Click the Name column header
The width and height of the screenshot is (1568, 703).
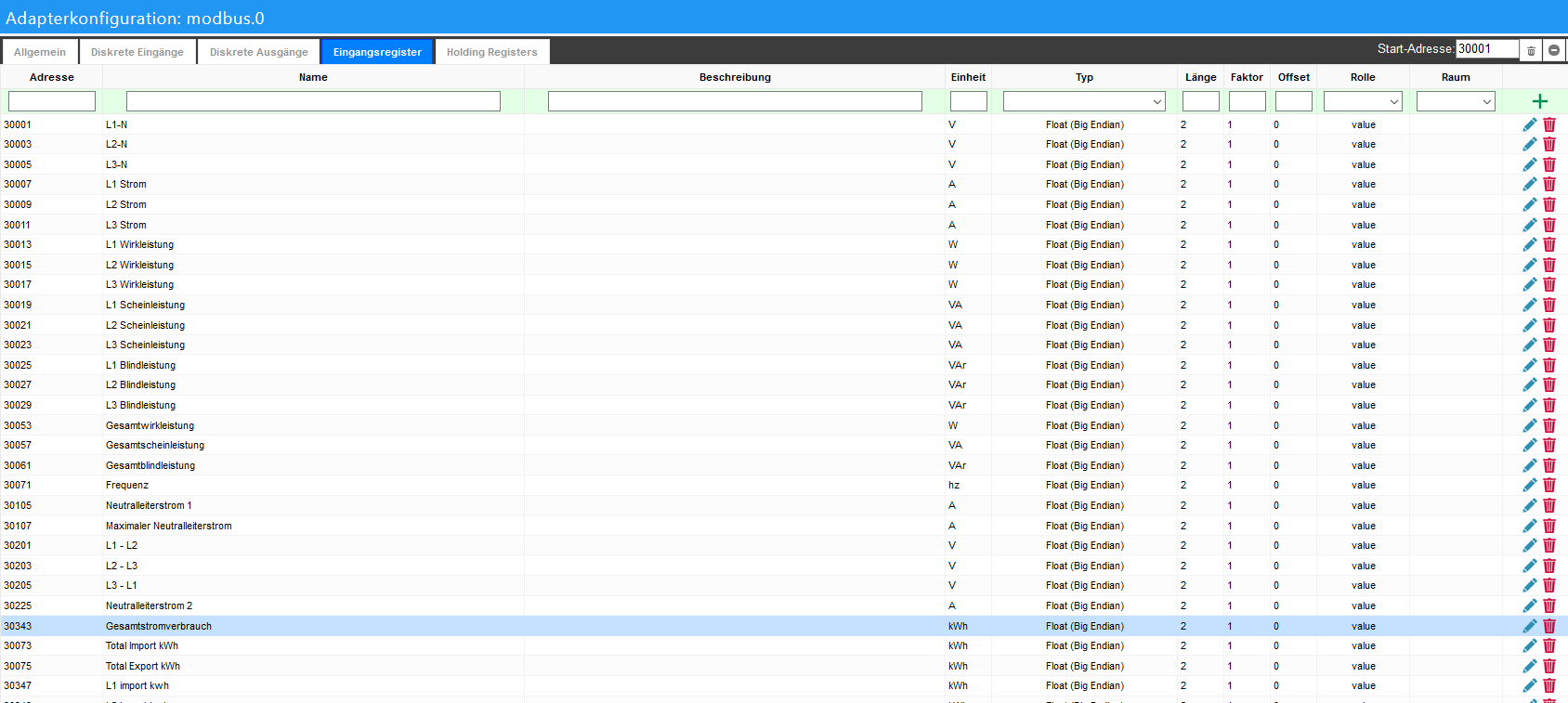[313, 77]
